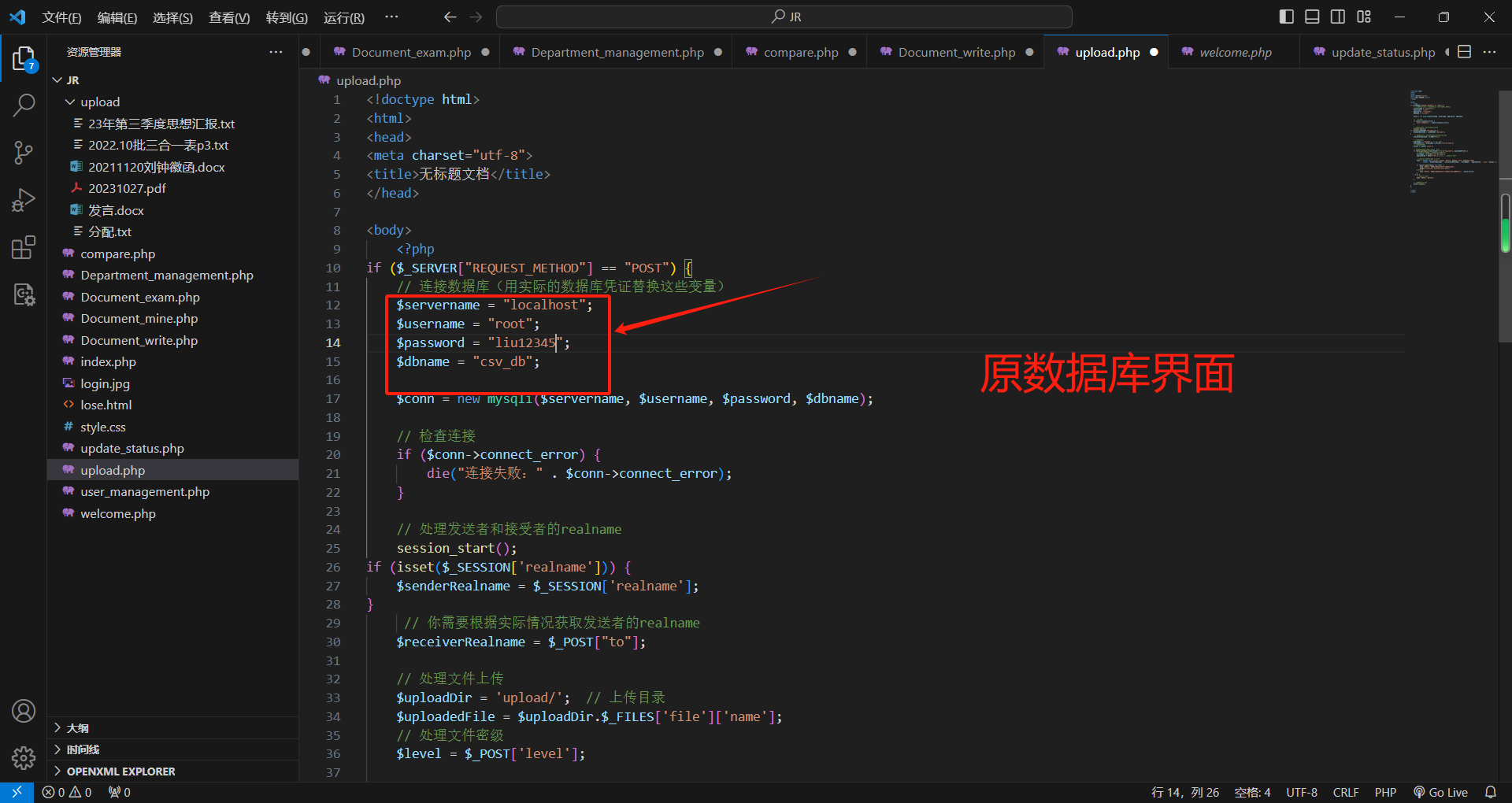Switch to the update_status.php tab
Viewport: 1512px width, 803px height.
pos(1383,52)
